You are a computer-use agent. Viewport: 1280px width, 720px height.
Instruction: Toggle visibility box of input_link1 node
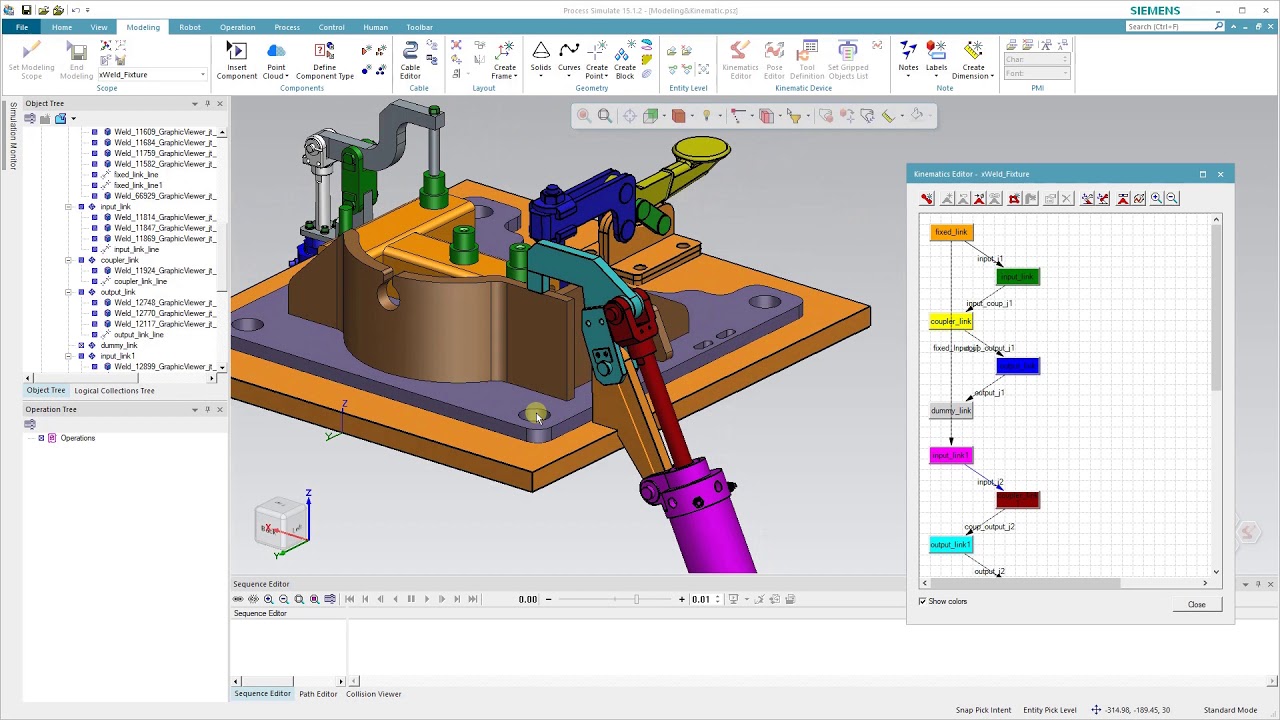[82, 356]
